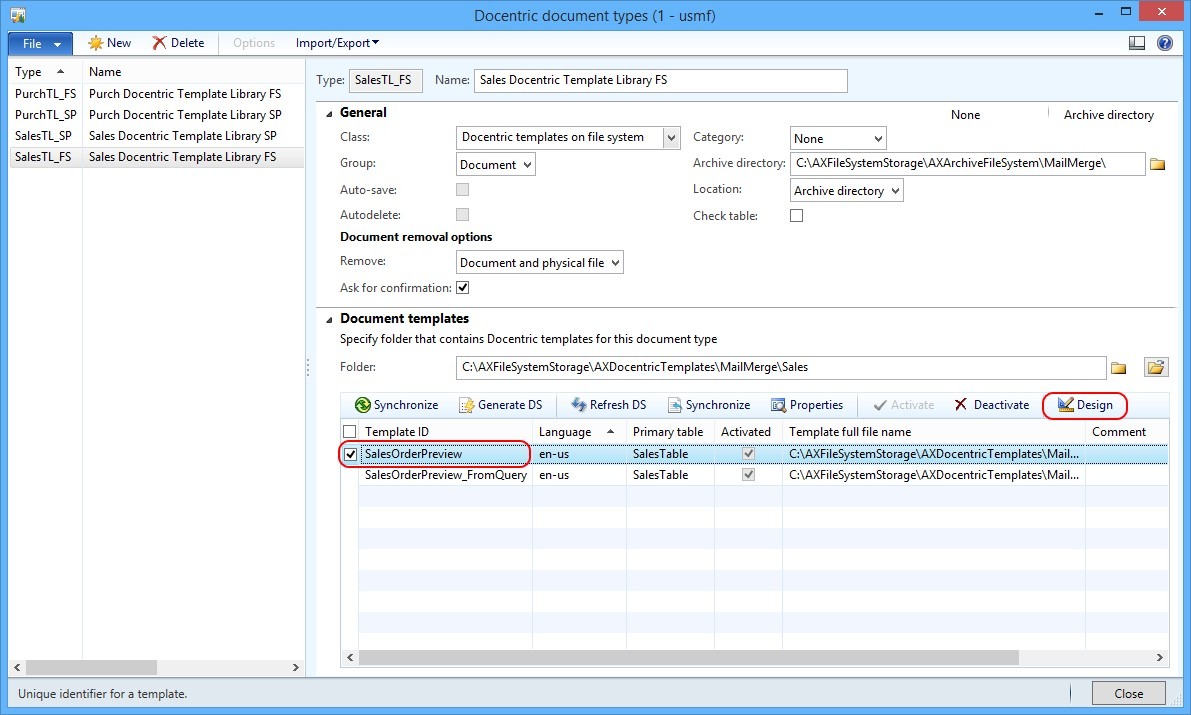
Task: Click the disabled Activate checkmark button
Action: (904, 405)
